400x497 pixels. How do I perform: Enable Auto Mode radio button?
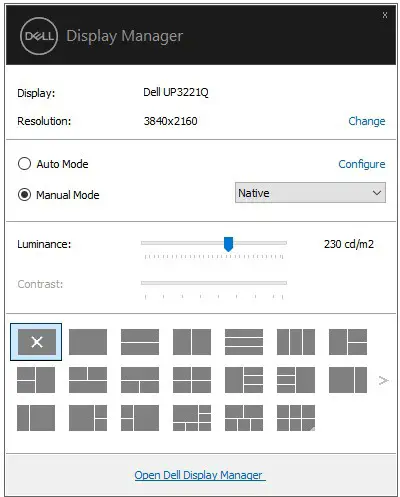click(24, 164)
